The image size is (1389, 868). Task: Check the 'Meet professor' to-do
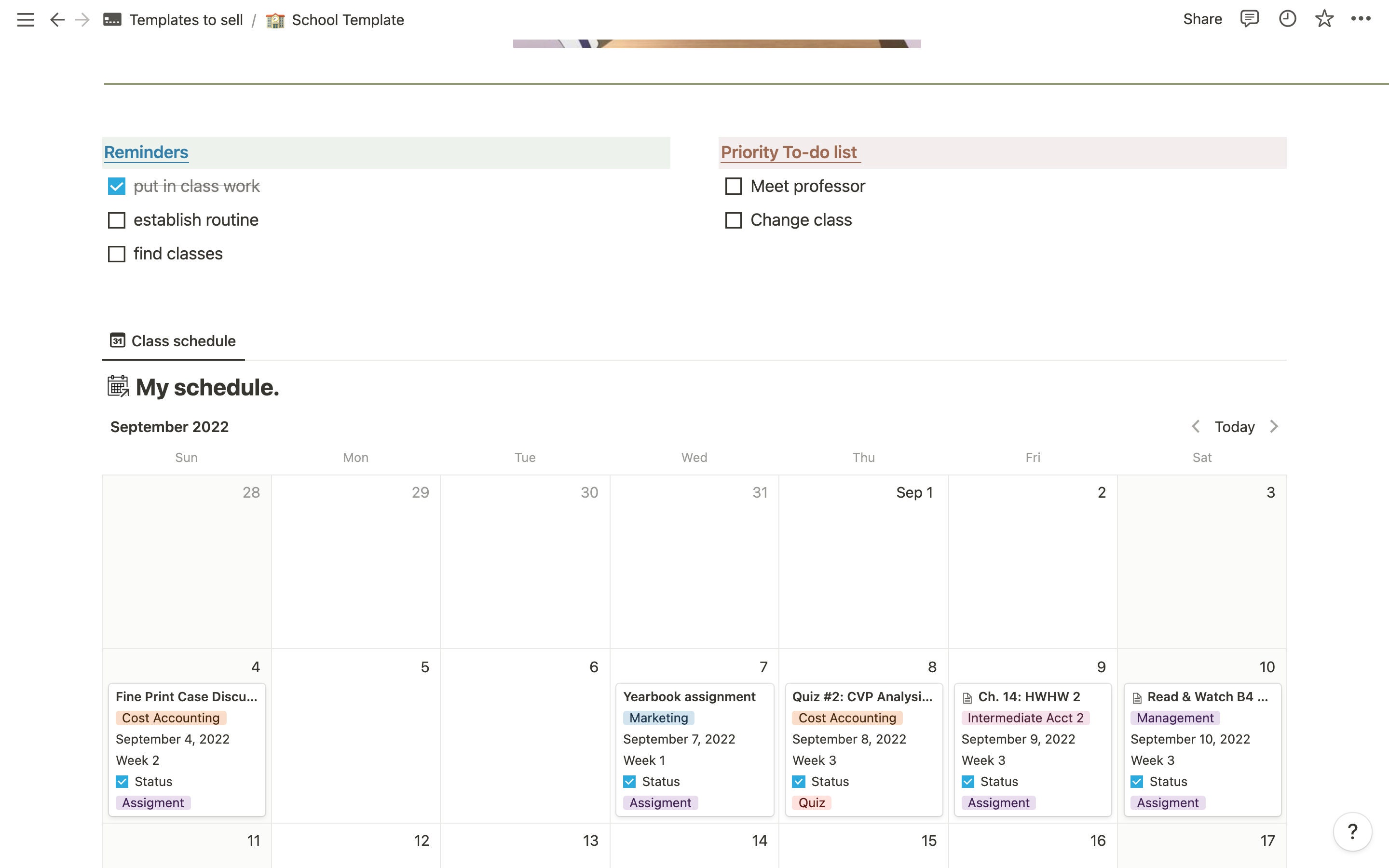click(734, 187)
